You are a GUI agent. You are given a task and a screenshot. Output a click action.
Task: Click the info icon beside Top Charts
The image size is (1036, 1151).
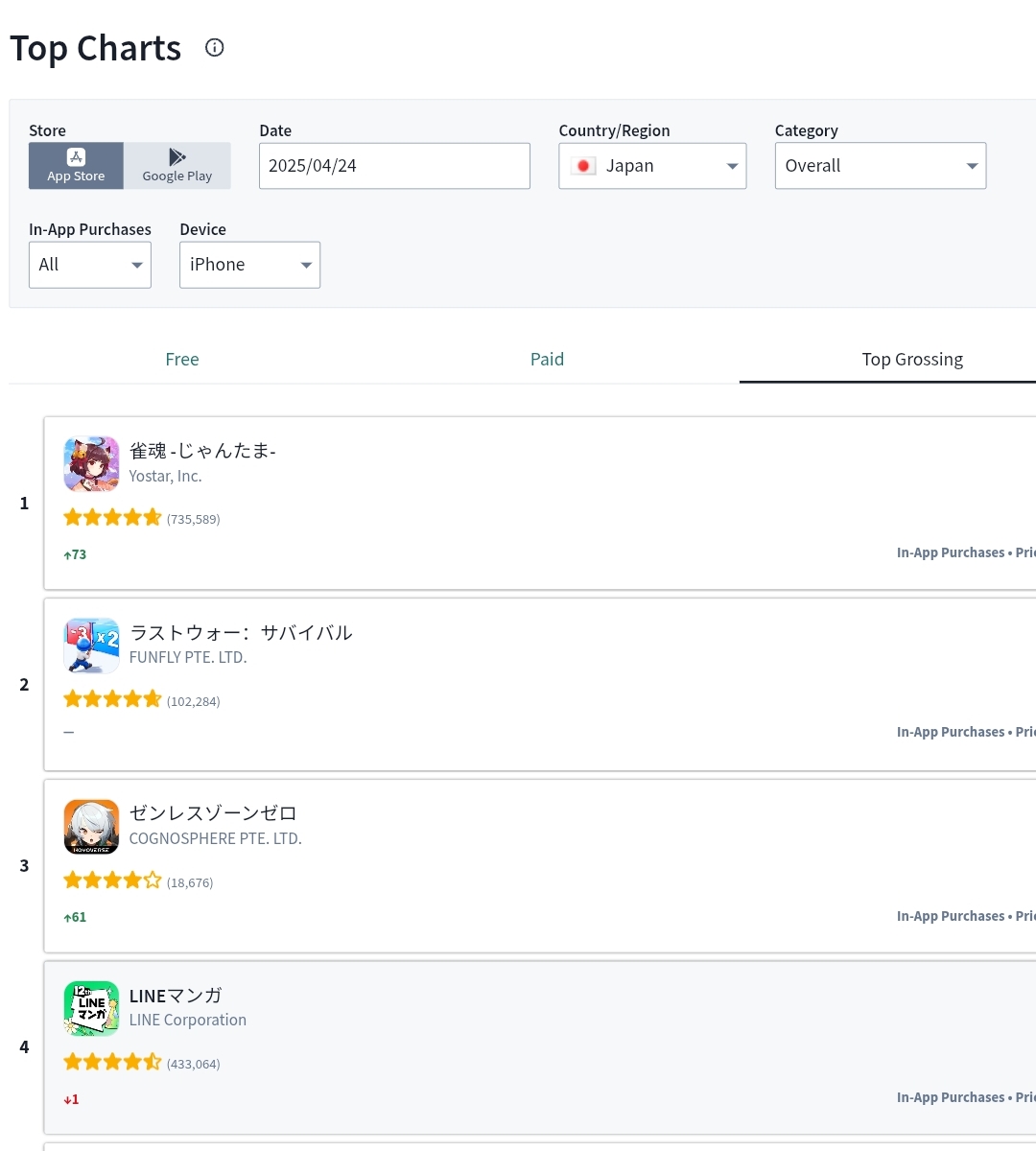(215, 47)
